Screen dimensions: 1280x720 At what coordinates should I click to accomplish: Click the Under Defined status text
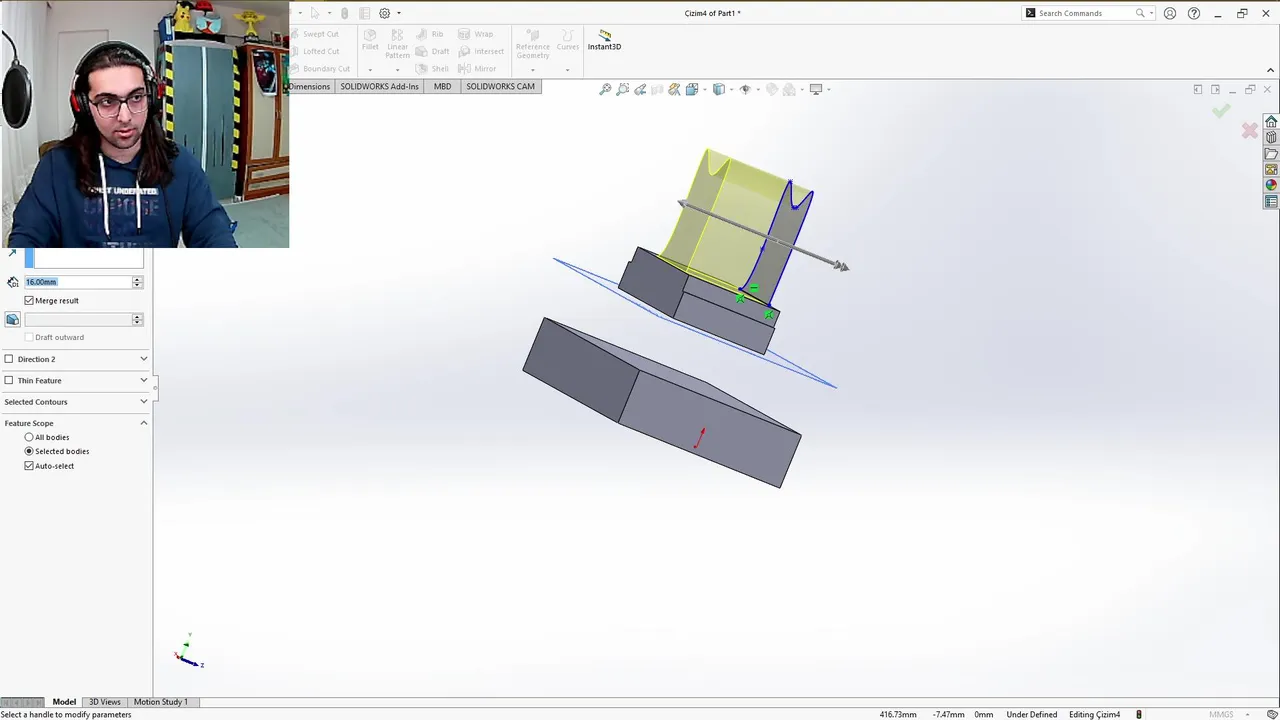coord(1031,714)
